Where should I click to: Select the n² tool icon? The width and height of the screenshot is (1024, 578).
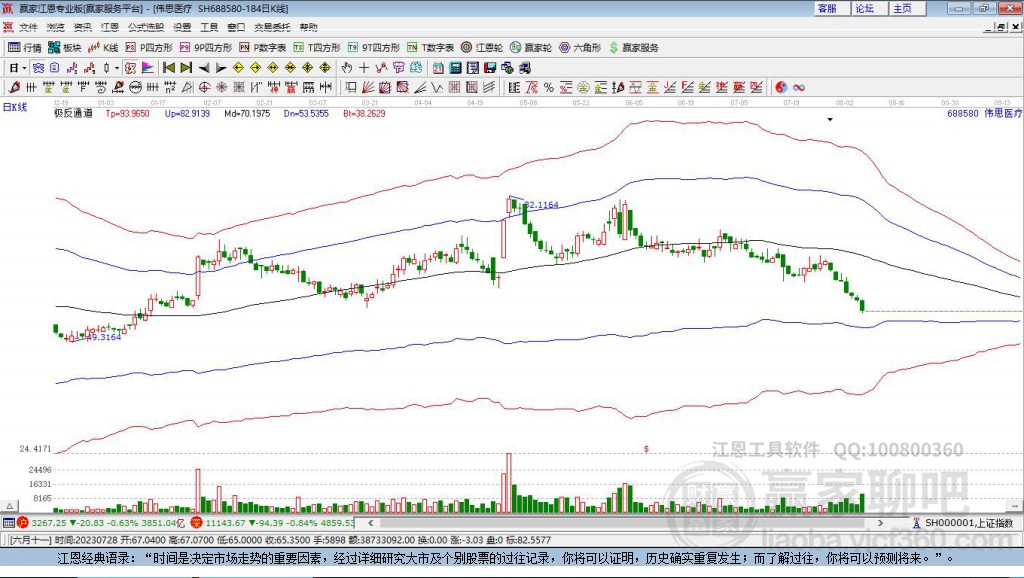[x=170, y=88]
